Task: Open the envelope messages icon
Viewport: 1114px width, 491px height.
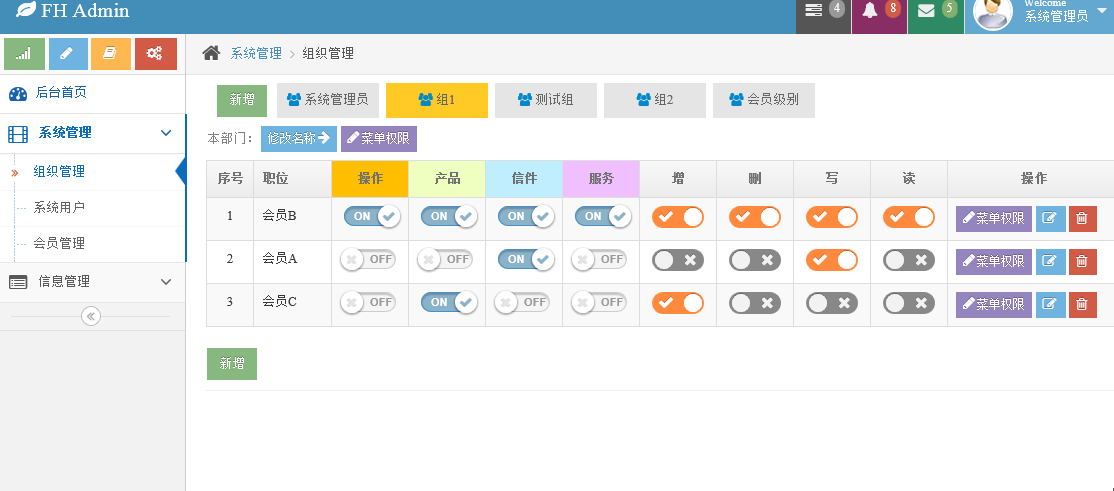Action: coord(926,11)
